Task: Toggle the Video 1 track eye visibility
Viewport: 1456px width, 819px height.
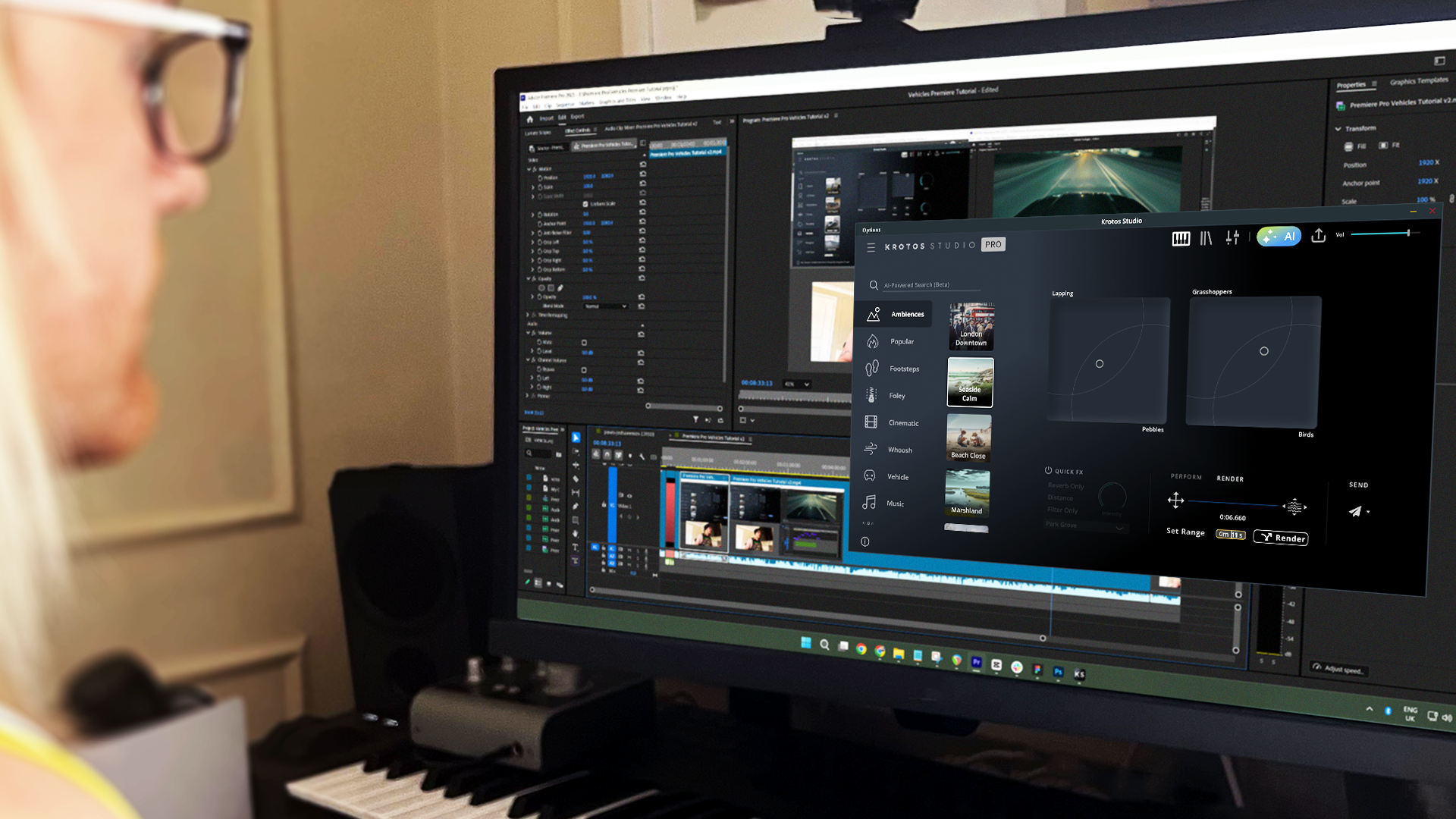Action: 629,496
